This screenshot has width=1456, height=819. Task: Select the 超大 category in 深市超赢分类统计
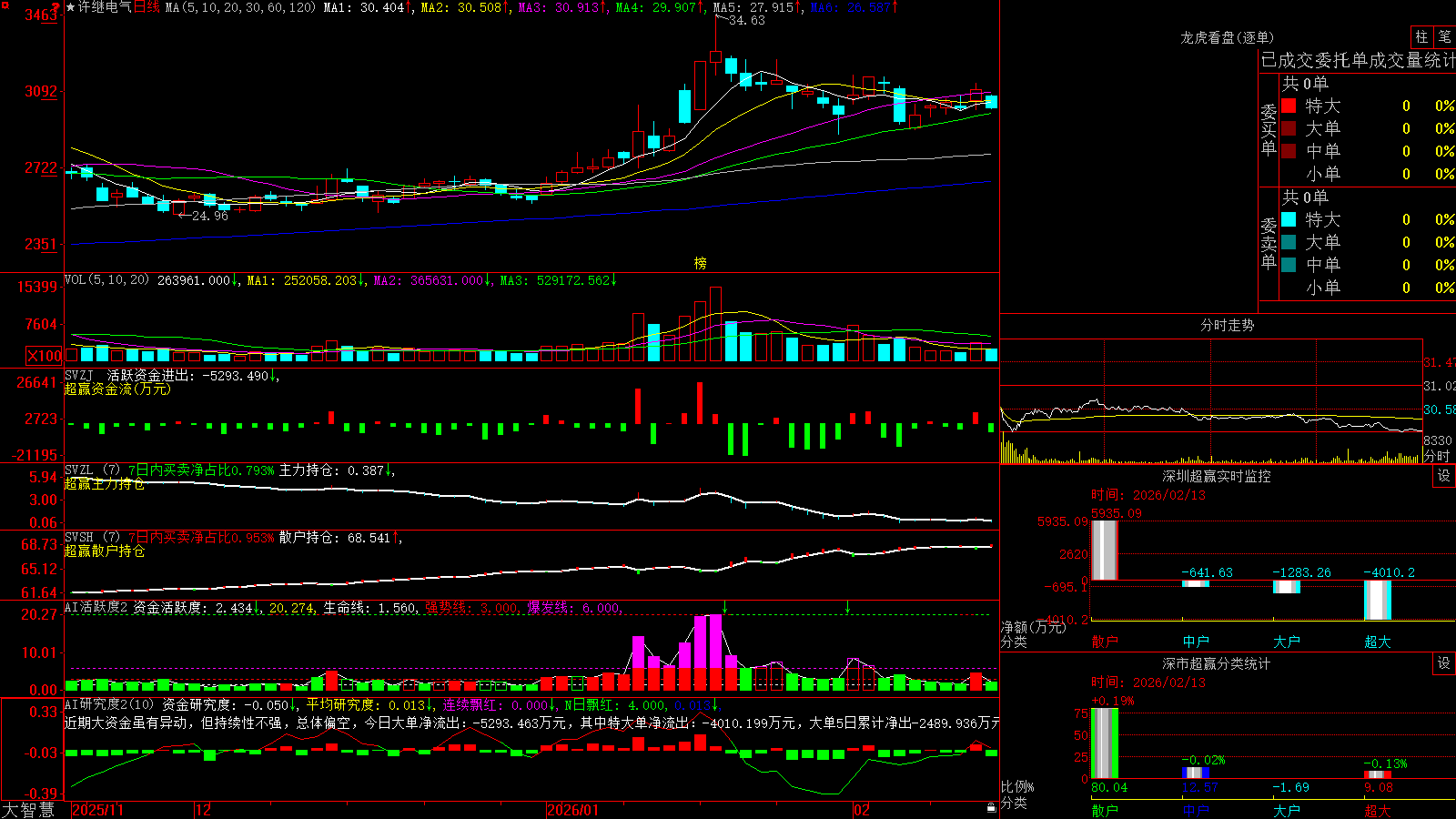pos(1378,811)
